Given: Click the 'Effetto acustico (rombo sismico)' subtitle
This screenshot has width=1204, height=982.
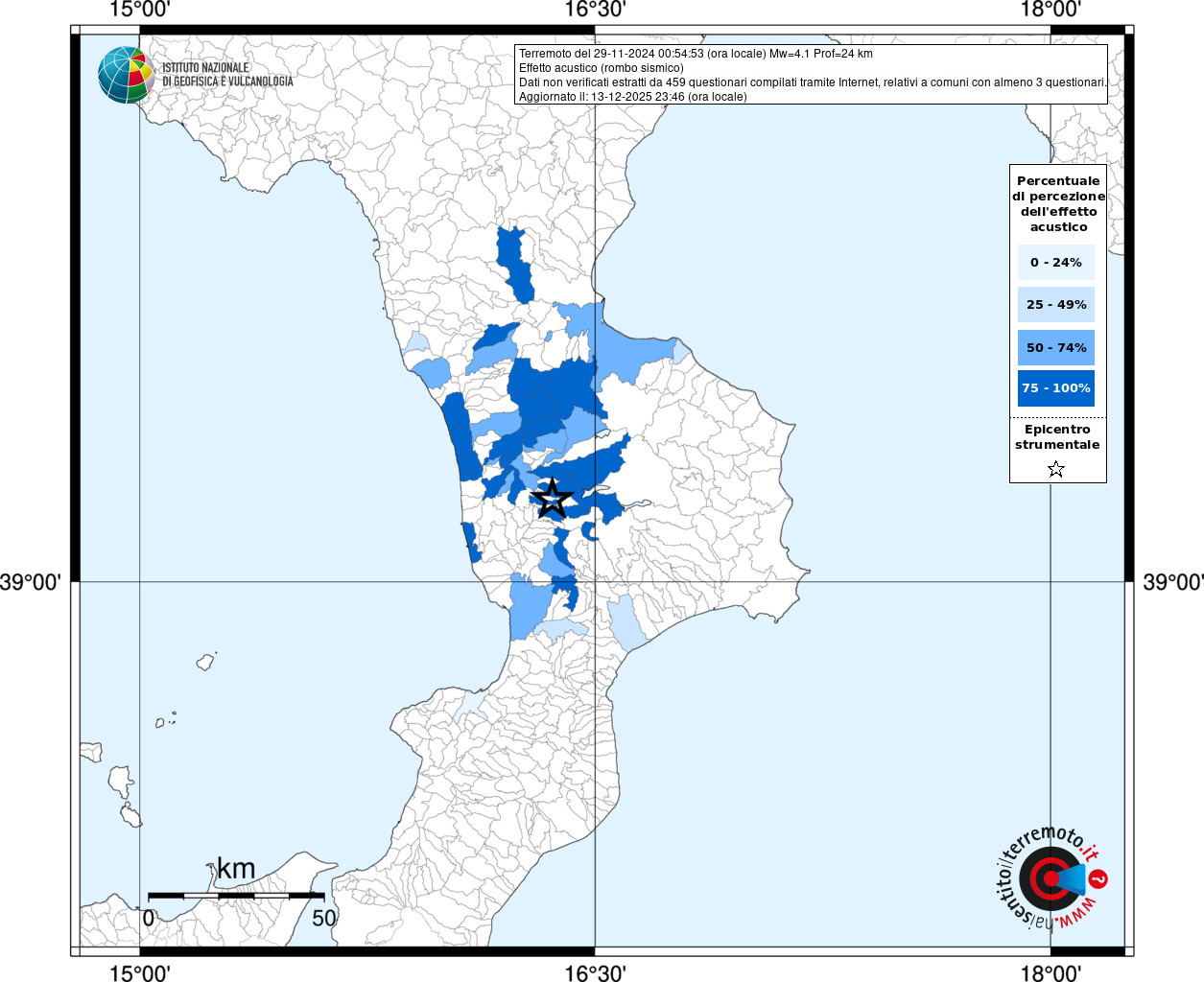Looking at the screenshot, I should click(602, 68).
